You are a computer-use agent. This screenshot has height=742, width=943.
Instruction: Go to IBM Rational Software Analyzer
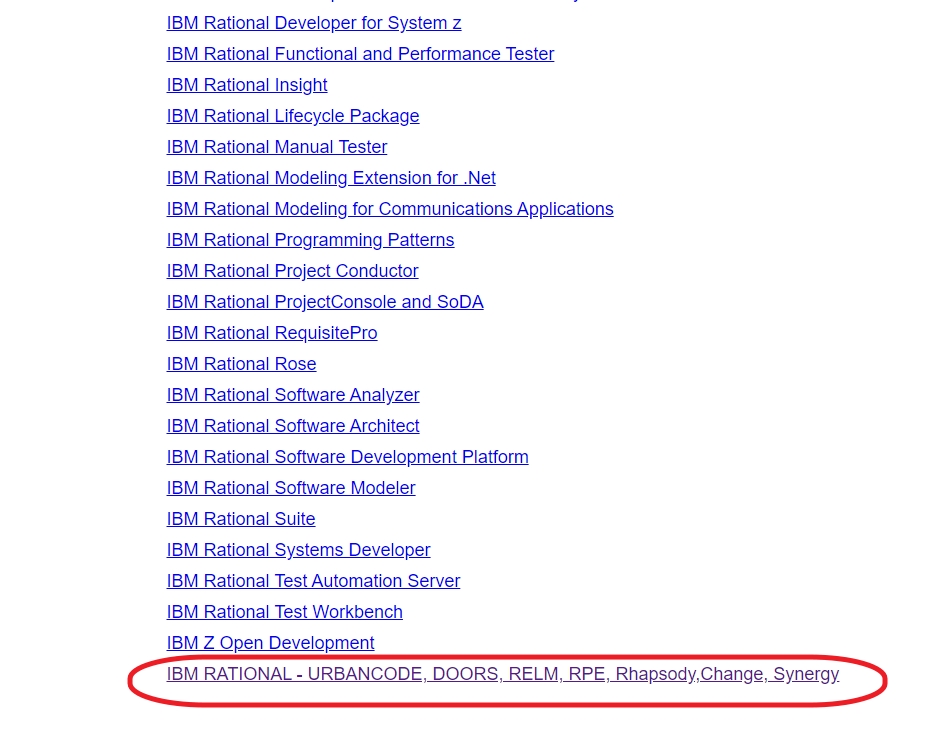click(293, 395)
